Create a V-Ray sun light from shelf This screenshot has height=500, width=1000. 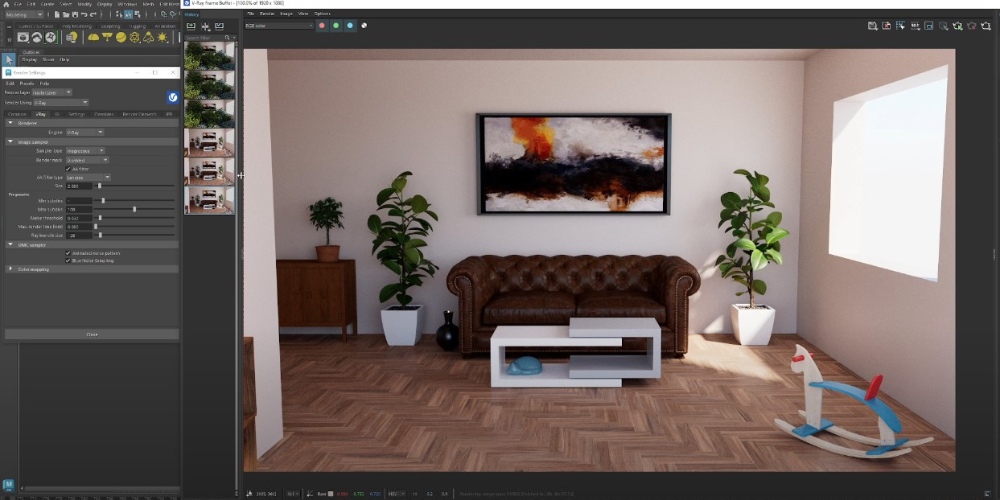[x=163, y=38]
